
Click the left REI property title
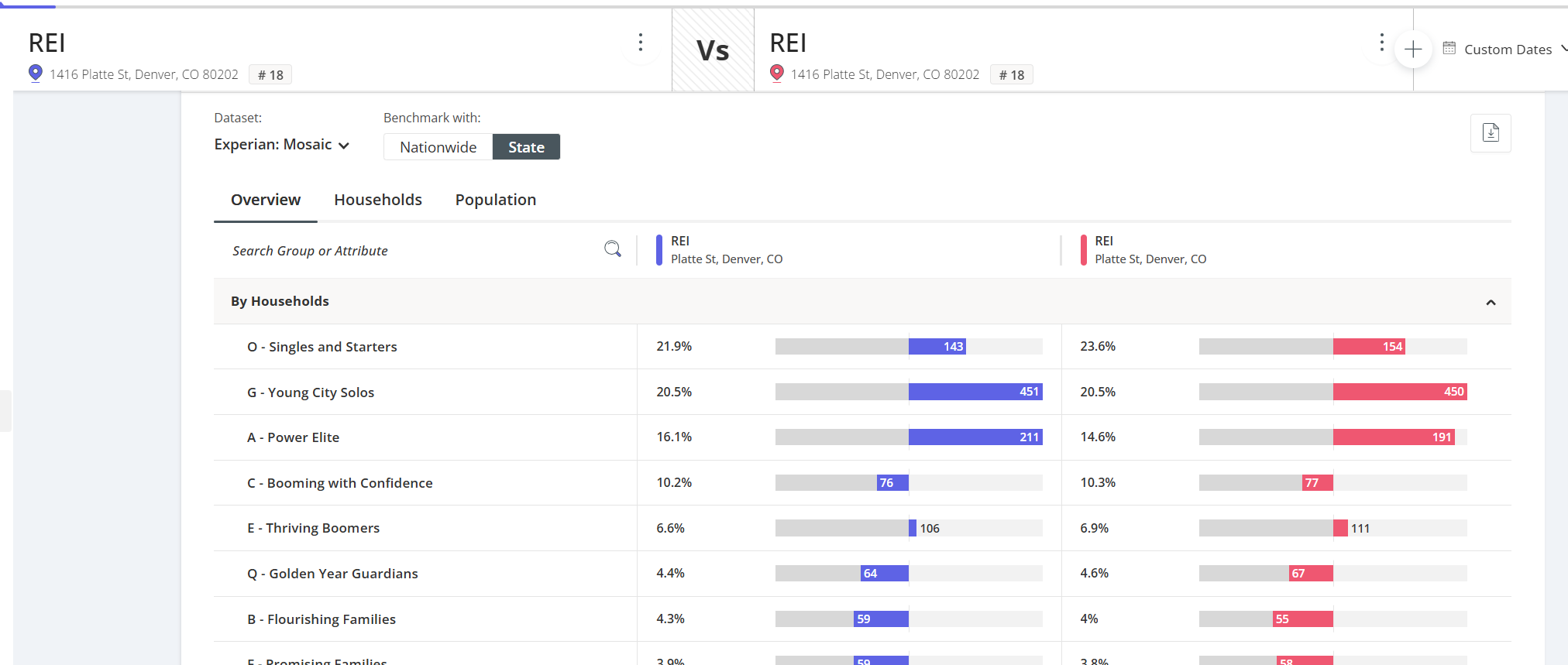47,43
